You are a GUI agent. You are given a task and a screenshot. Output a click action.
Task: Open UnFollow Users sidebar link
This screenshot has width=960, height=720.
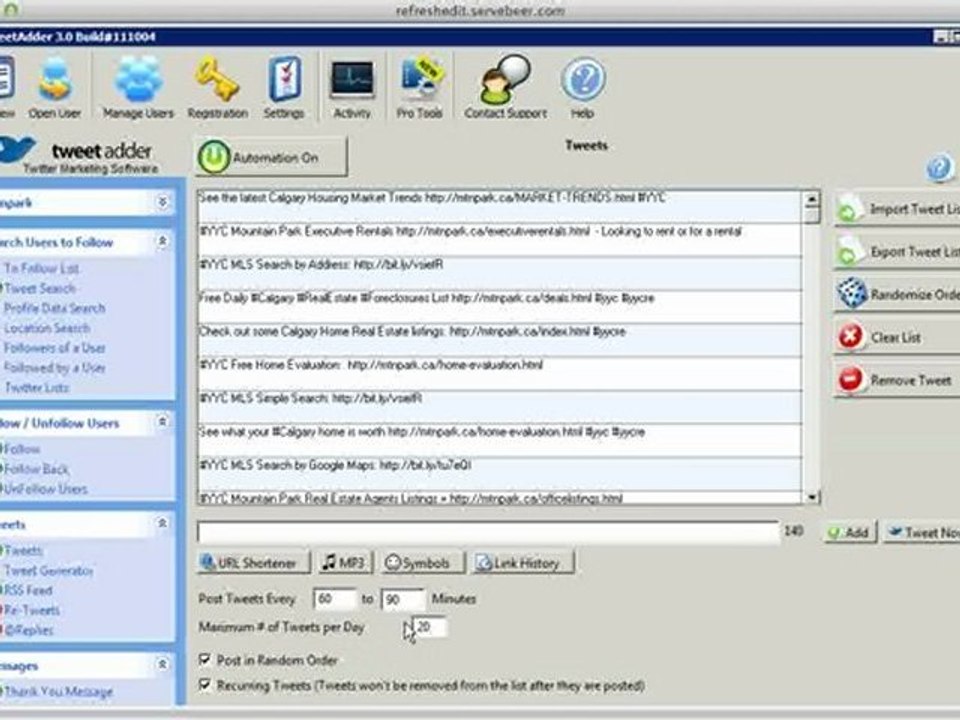click(x=45, y=489)
